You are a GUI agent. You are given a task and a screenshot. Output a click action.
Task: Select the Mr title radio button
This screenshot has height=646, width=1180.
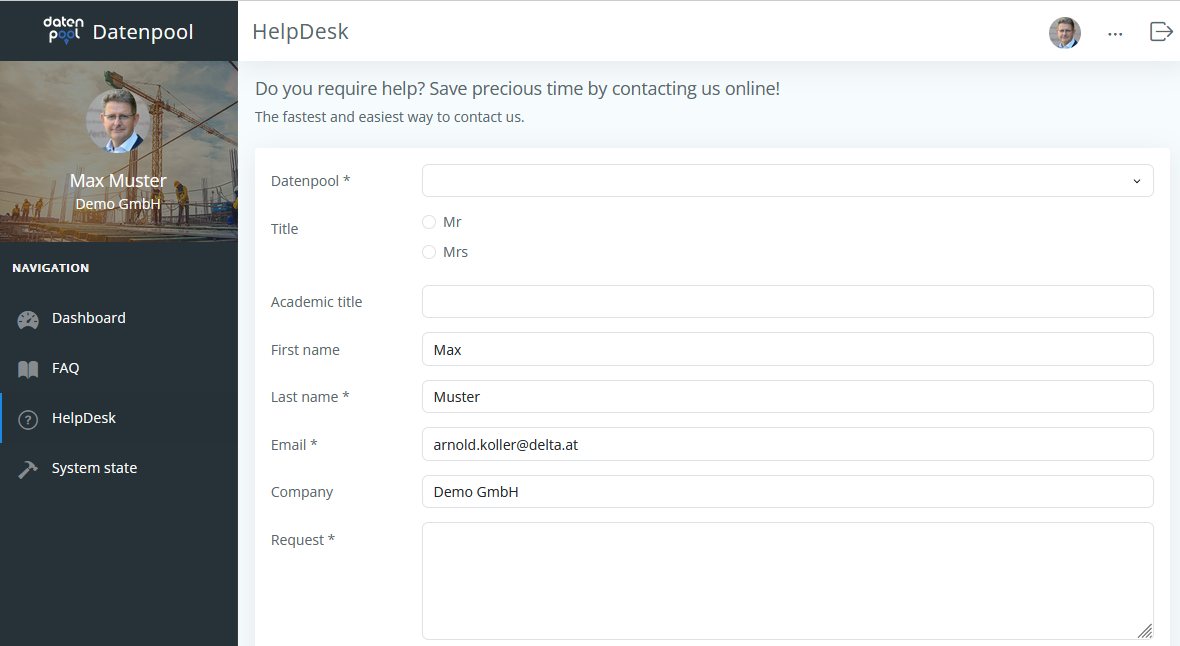point(429,222)
